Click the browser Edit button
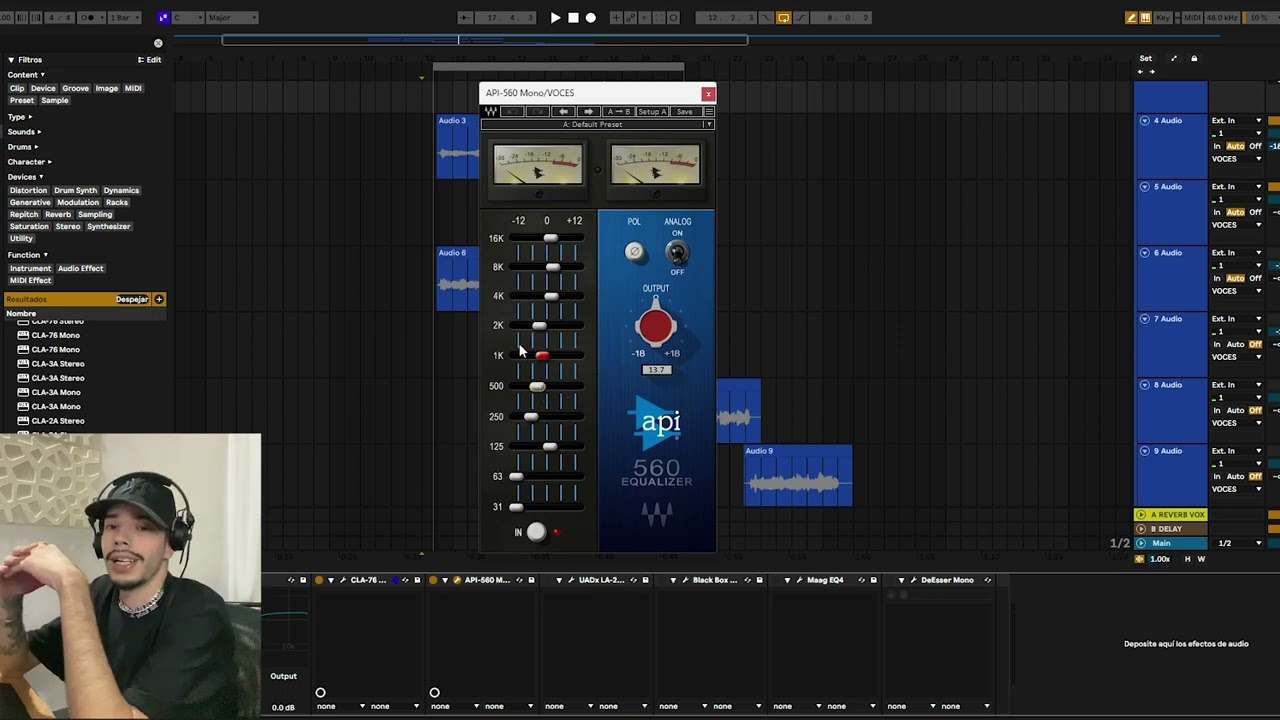The width and height of the screenshot is (1280, 720). [x=150, y=60]
